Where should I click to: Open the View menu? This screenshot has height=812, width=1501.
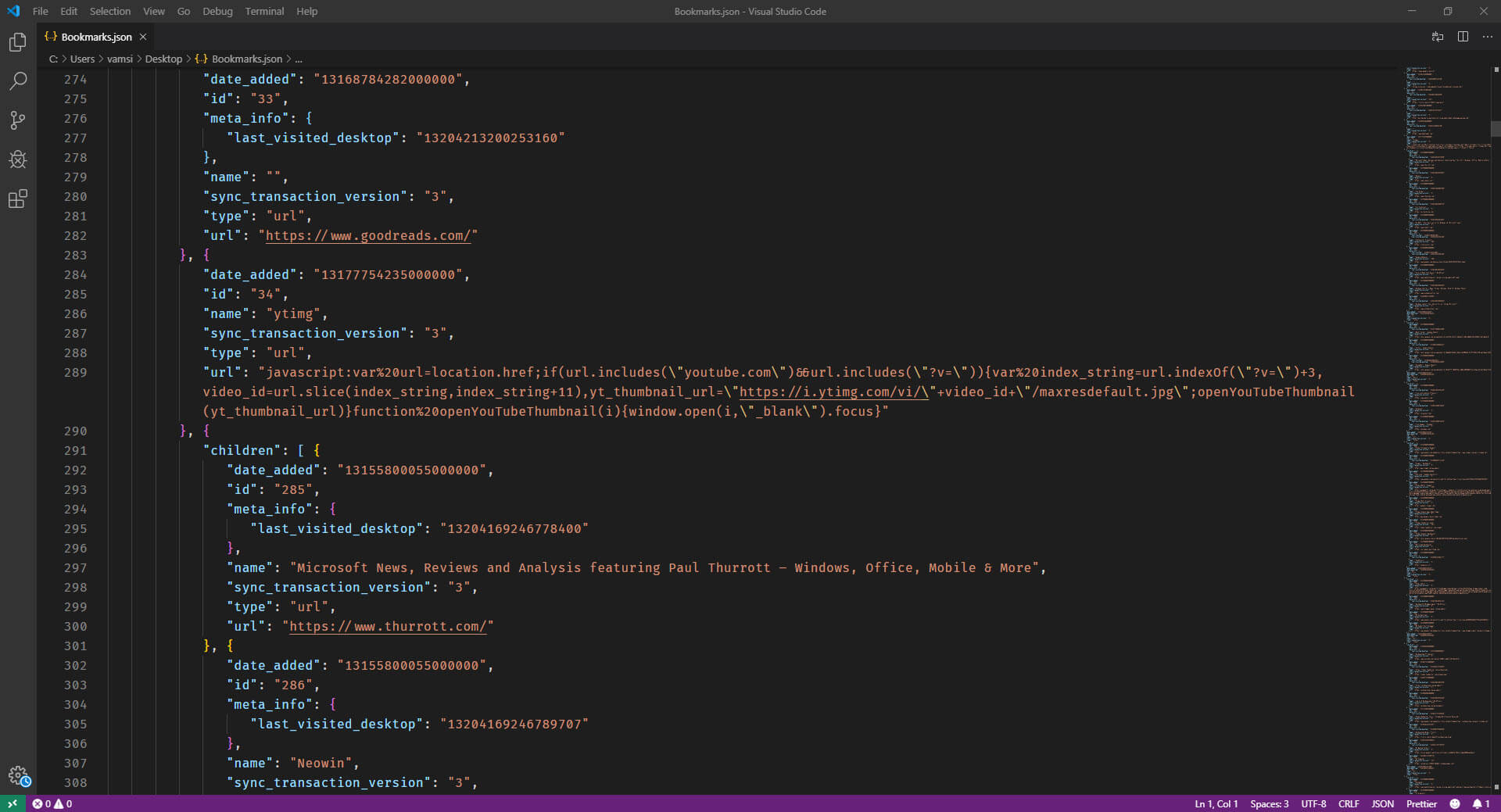(x=154, y=11)
